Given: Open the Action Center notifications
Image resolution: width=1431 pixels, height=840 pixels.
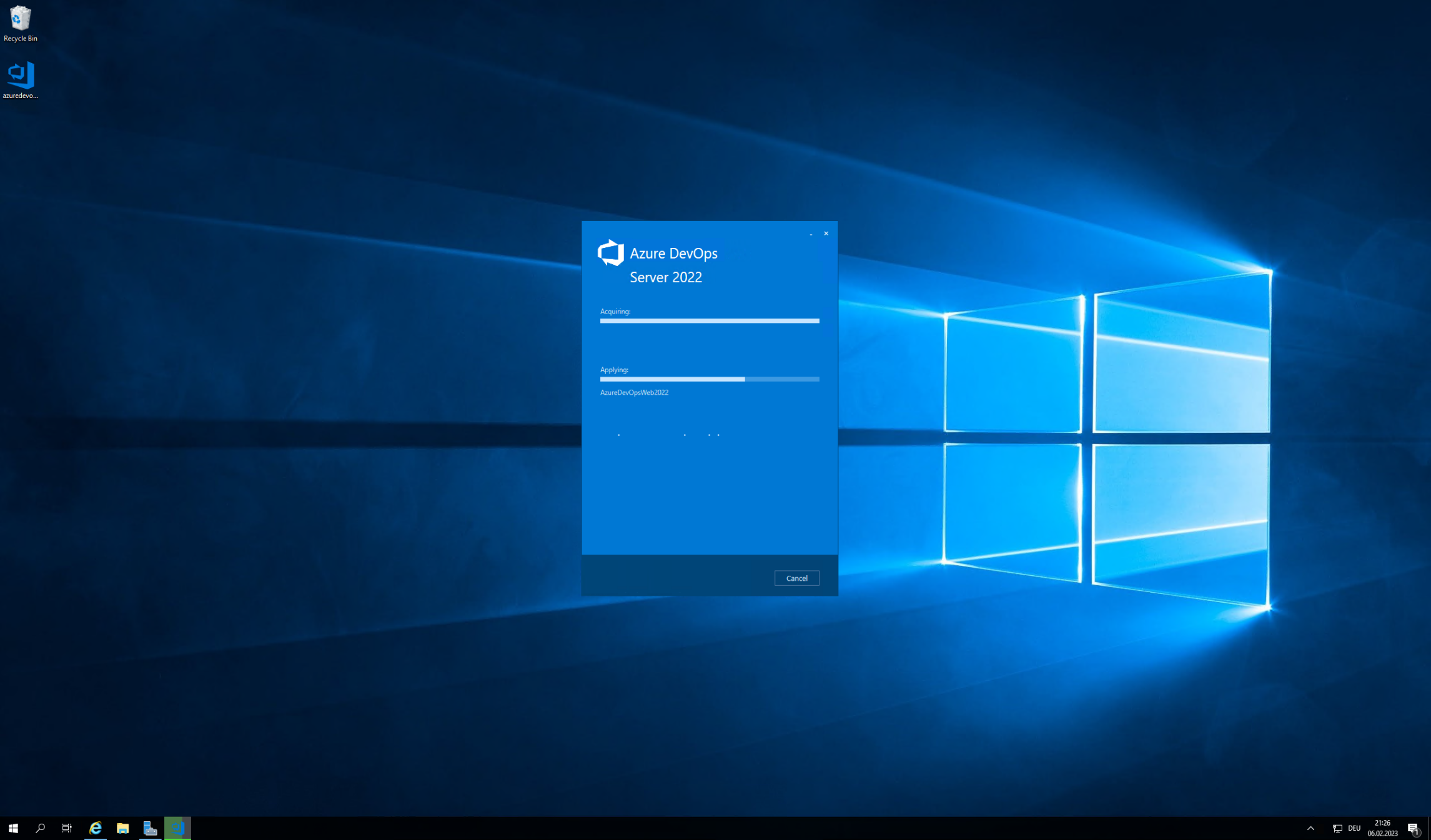Looking at the screenshot, I should click(x=1414, y=828).
